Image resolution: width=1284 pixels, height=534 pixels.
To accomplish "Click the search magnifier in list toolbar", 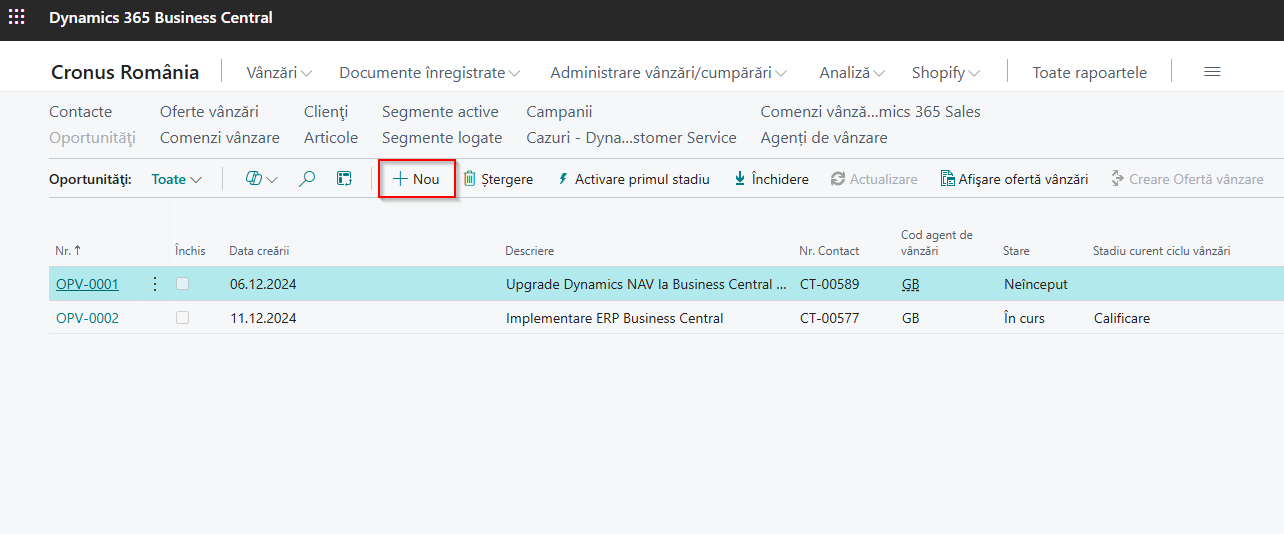I will click(307, 179).
